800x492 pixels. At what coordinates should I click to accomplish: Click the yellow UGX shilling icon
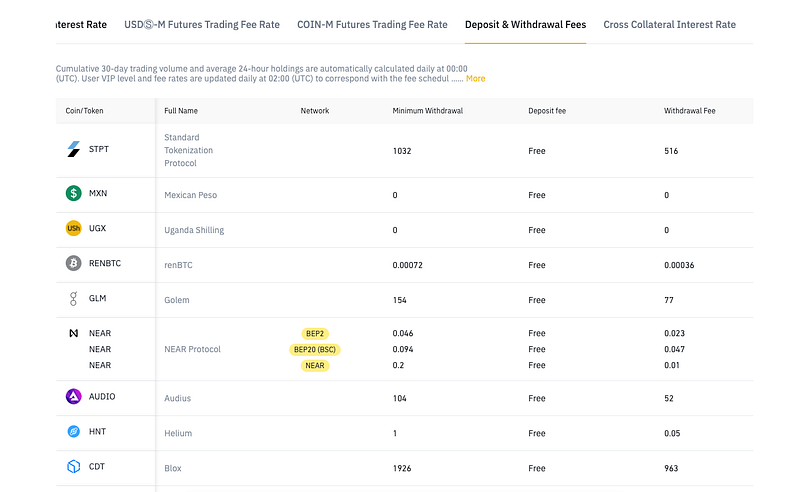pos(73,229)
